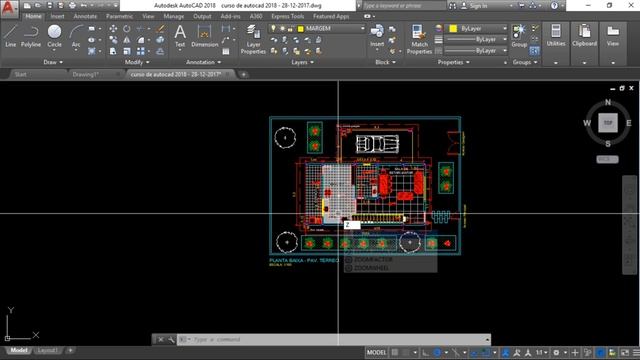Activate Match Properties tool
Screen dimensions: 640x360
(x=419, y=39)
